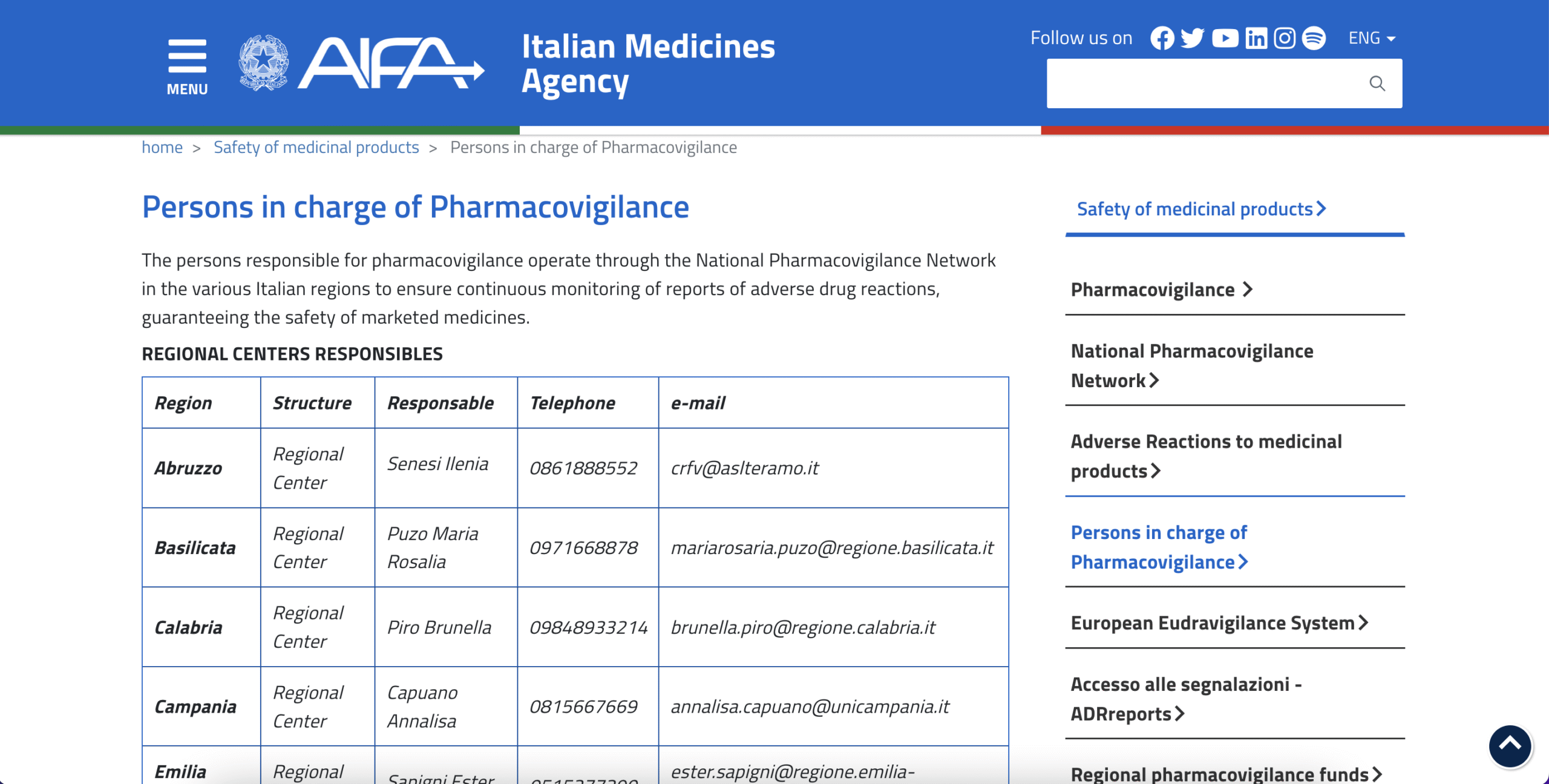Viewport: 1549px width, 784px height.
Task: Open AIFA Spotify podcast icon
Action: click(1314, 38)
